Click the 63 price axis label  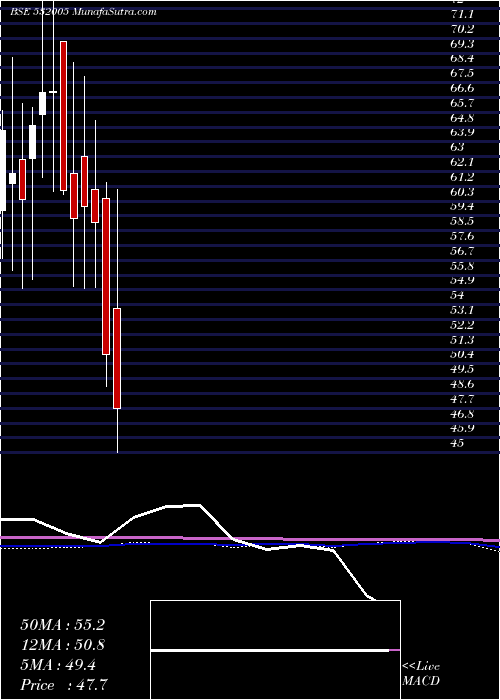pyautogui.click(x=458, y=147)
